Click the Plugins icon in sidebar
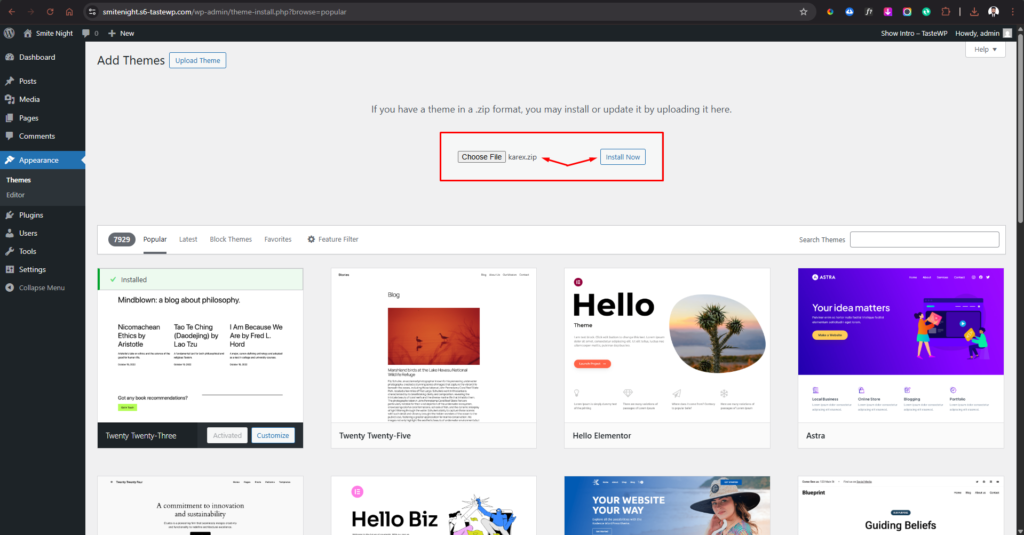The height and width of the screenshot is (535, 1024). (x=9, y=215)
